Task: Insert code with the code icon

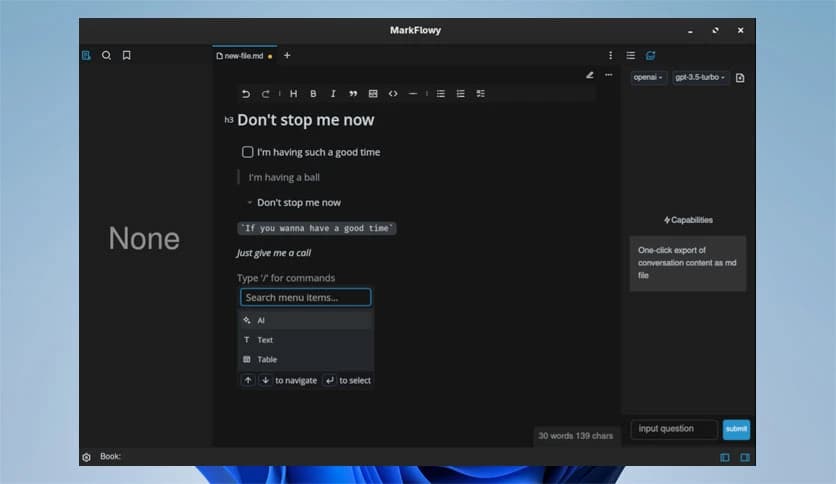Action: 393,94
